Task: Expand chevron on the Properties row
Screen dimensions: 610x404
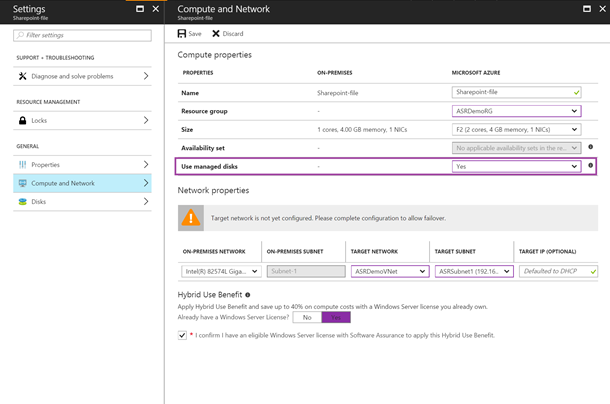Action: pos(146,165)
